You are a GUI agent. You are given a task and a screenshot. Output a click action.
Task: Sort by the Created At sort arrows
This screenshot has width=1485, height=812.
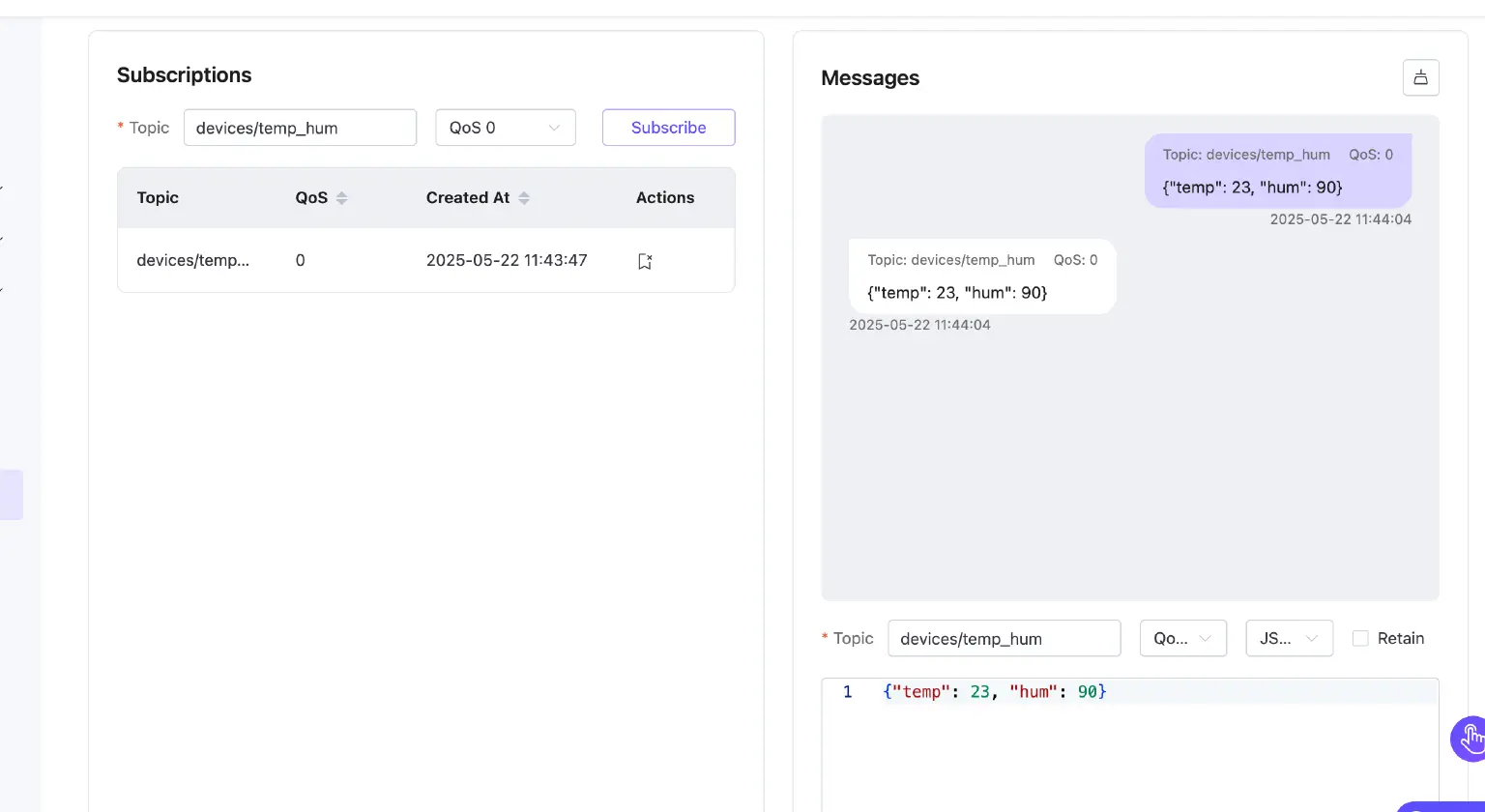tap(524, 198)
